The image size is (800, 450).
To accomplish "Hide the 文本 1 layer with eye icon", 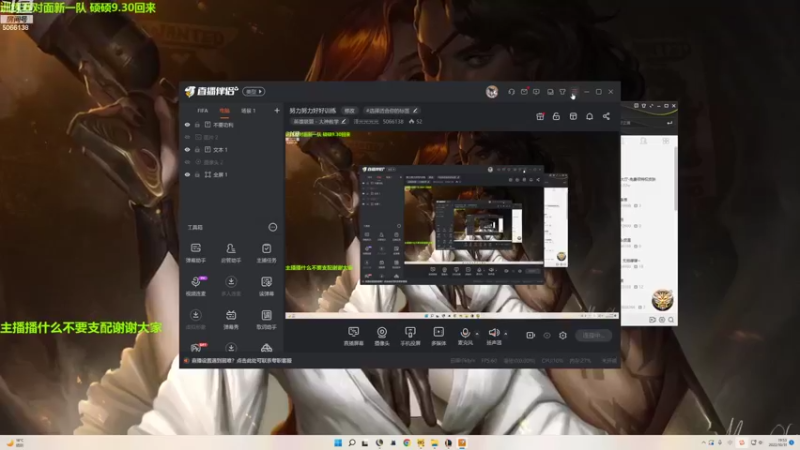I will [187, 149].
